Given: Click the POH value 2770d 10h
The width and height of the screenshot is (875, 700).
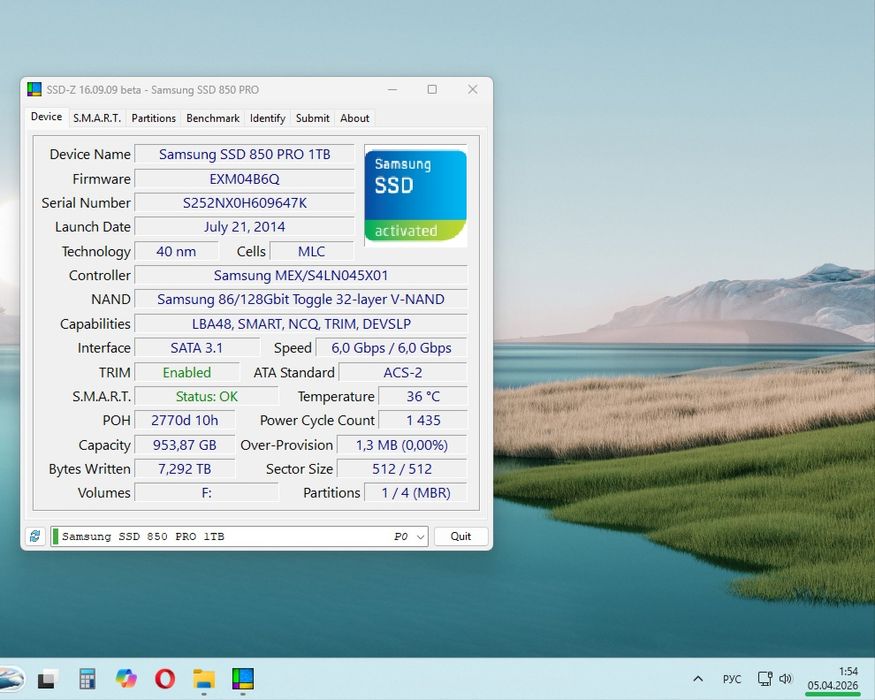Looking at the screenshot, I should 185,420.
